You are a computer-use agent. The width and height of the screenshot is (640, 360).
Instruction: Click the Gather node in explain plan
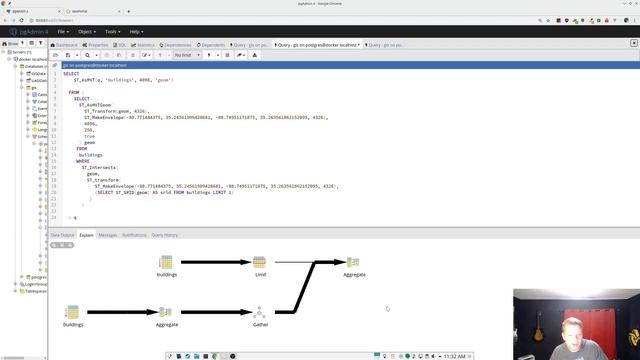[x=260, y=312]
